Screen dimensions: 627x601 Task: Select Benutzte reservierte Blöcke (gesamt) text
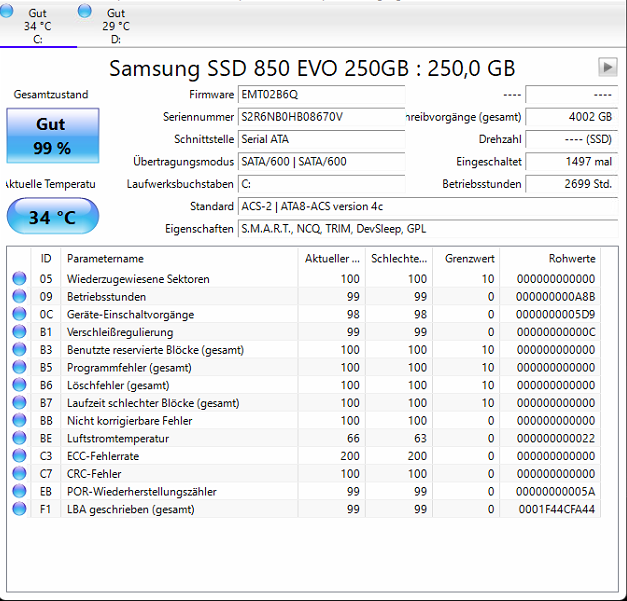coord(156,350)
